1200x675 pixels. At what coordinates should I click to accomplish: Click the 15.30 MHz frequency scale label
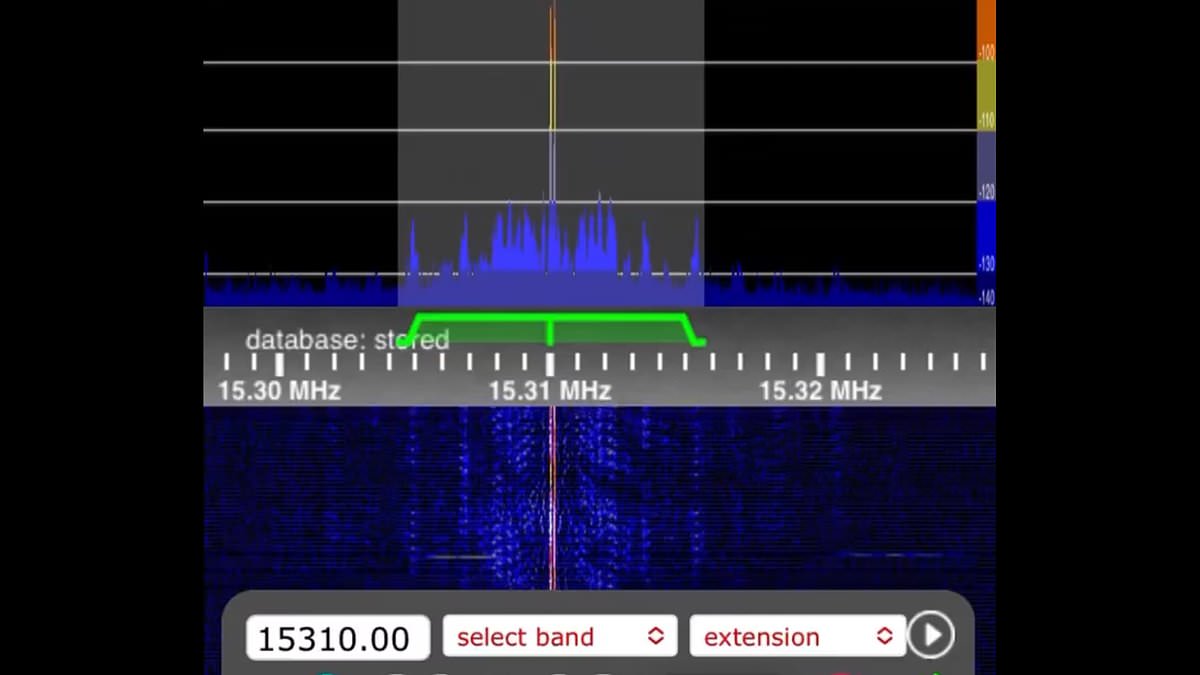(279, 390)
